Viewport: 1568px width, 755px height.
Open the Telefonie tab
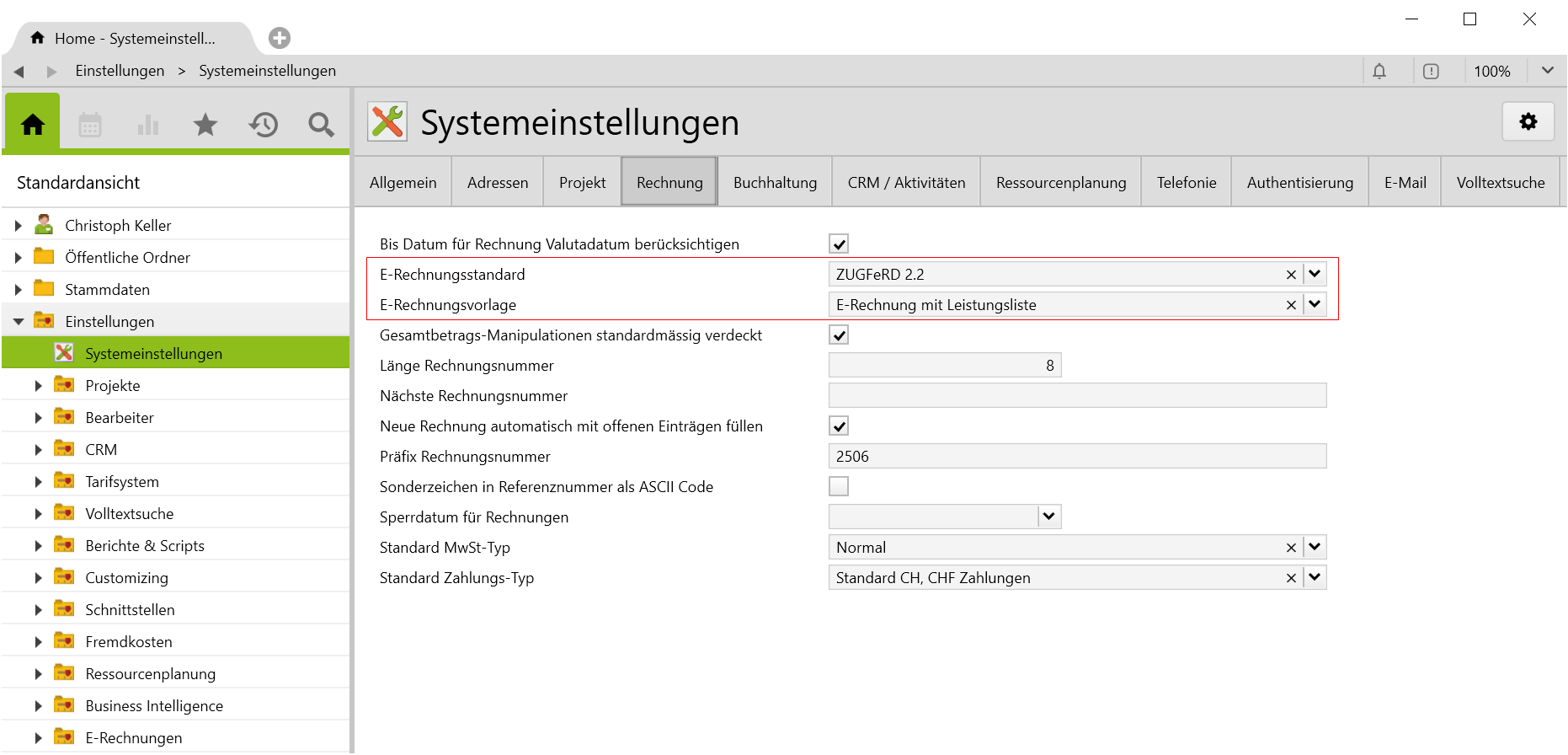1186,183
